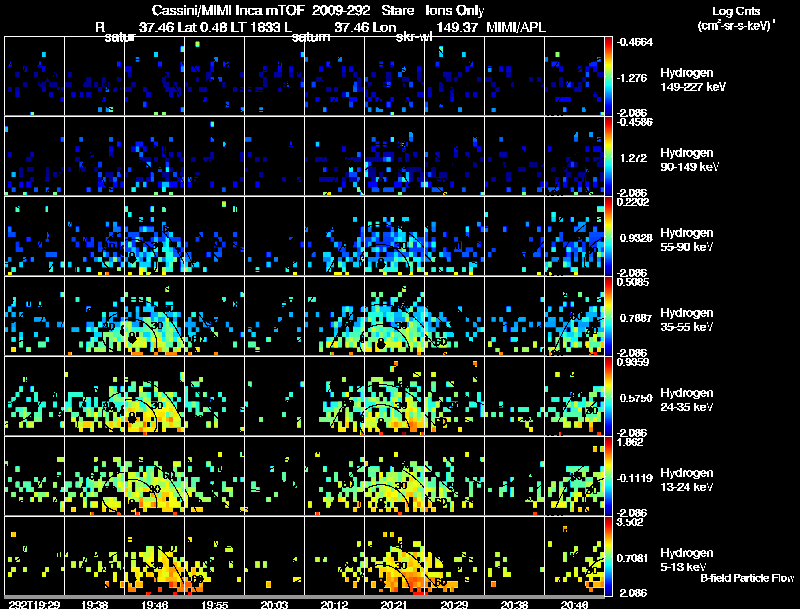Click the 'skr-wl' header label

pyautogui.click(x=414, y=37)
